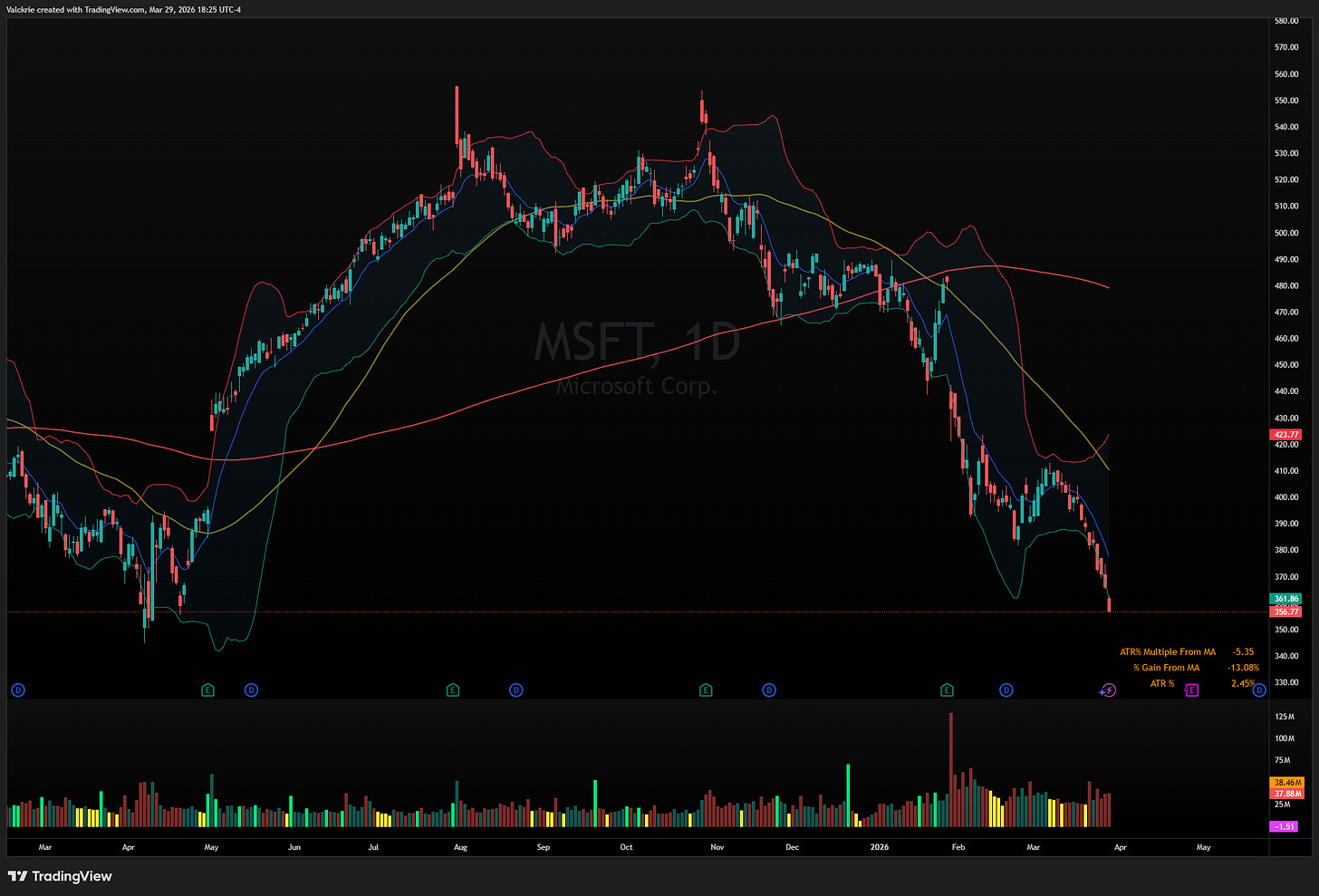The height and width of the screenshot is (896, 1319).
Task: Click the '% Gain From MA' label
Action: pos(1166,668)
